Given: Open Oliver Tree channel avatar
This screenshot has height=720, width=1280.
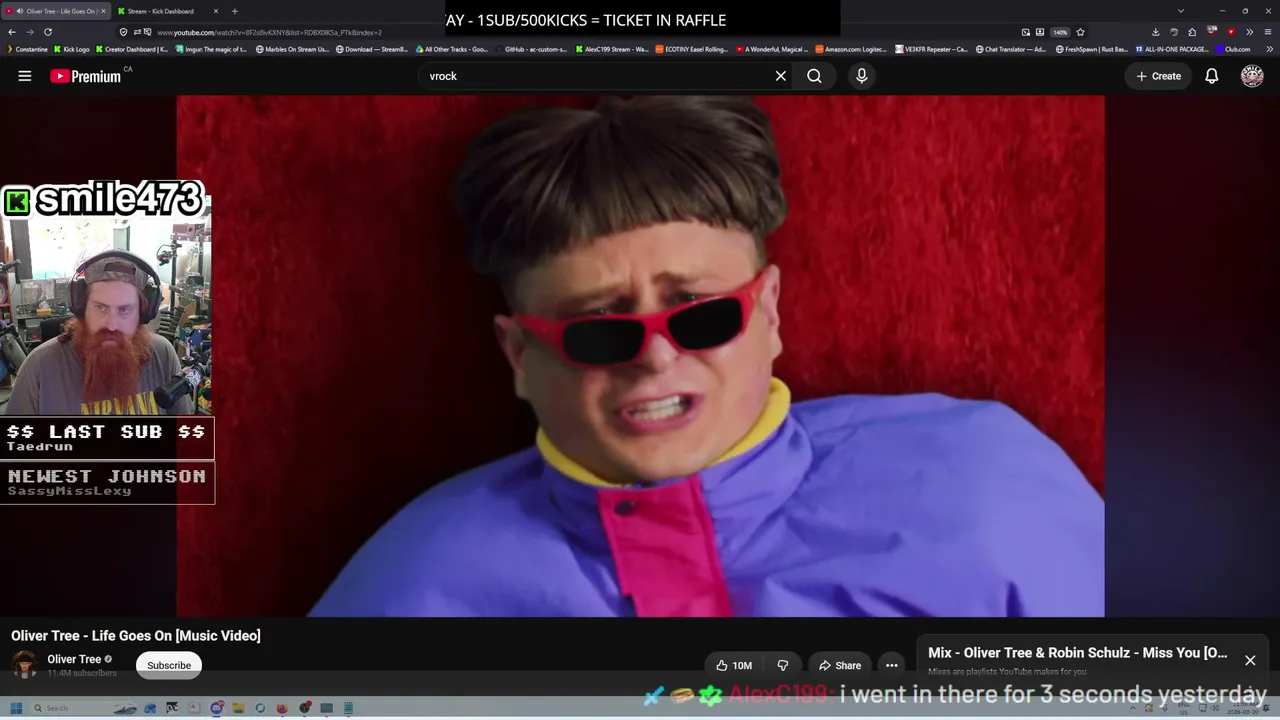Looking at the screenshot, I should coord(25,664).
